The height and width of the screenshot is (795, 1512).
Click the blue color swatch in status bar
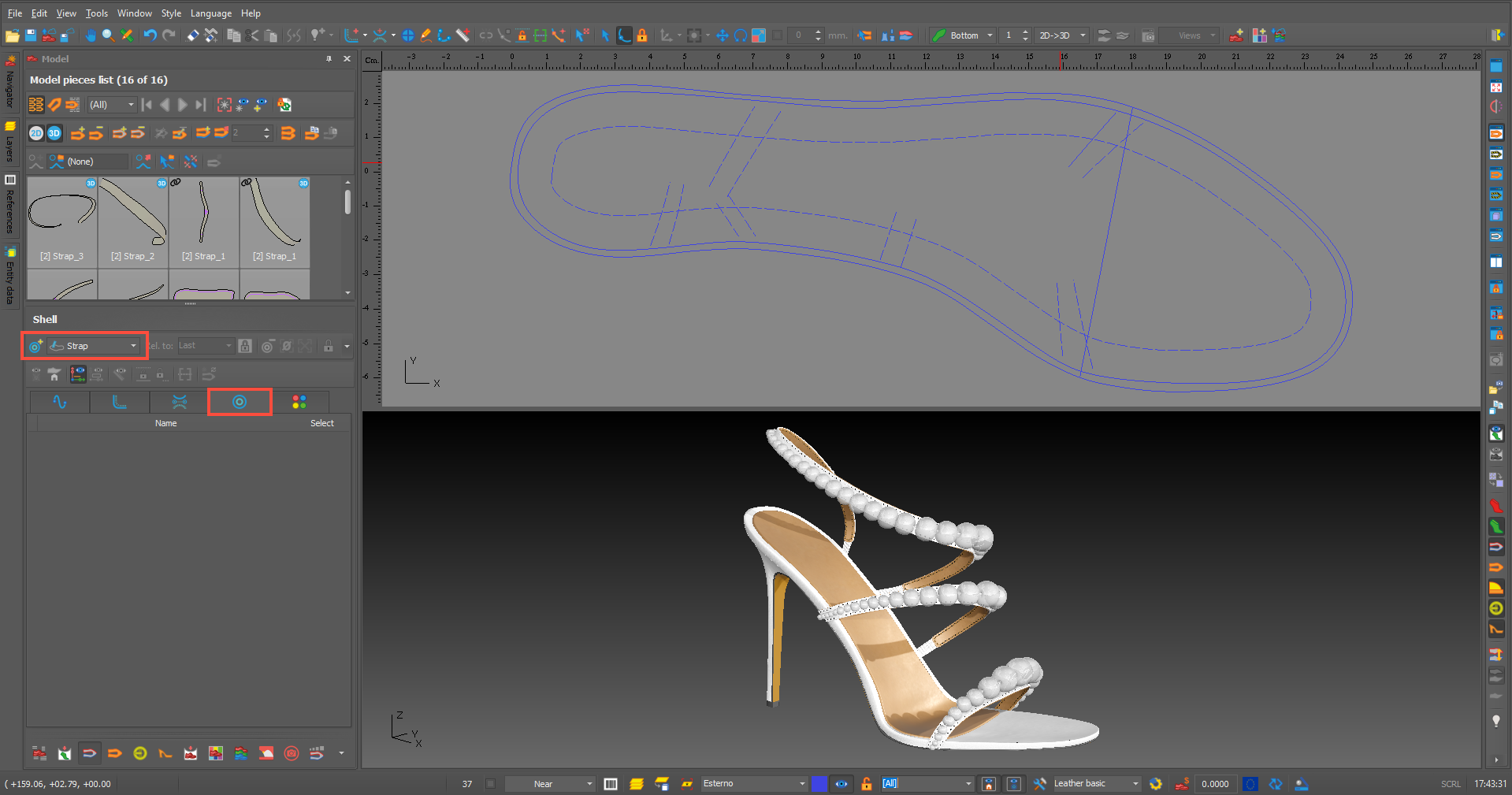tap(819, 784)
